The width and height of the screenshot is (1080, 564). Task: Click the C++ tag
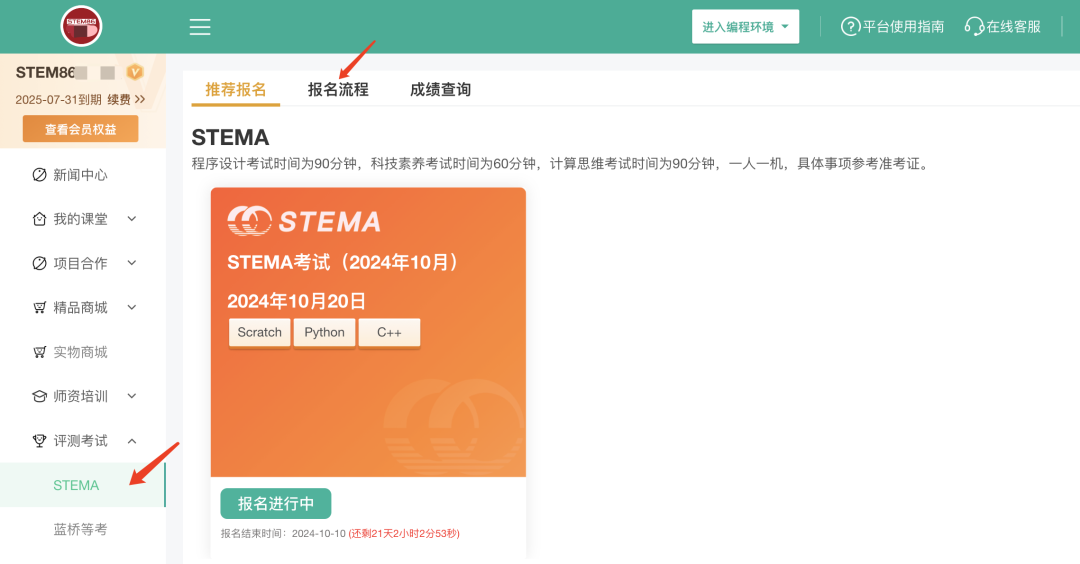coord(389,333)
